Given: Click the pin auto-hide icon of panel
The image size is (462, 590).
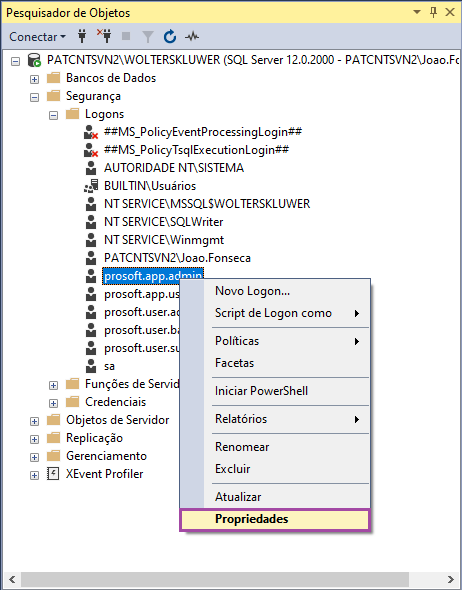Looking at the screenshot, I should (x=433, y=12).
